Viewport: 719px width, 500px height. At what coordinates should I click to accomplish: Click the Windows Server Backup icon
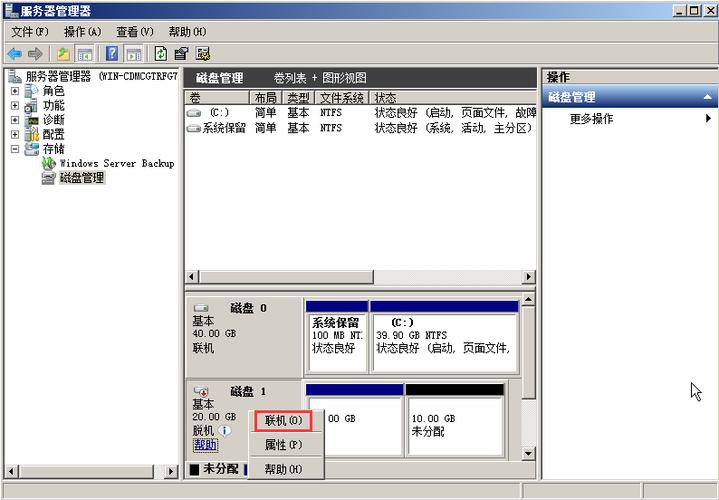point(49,163)
